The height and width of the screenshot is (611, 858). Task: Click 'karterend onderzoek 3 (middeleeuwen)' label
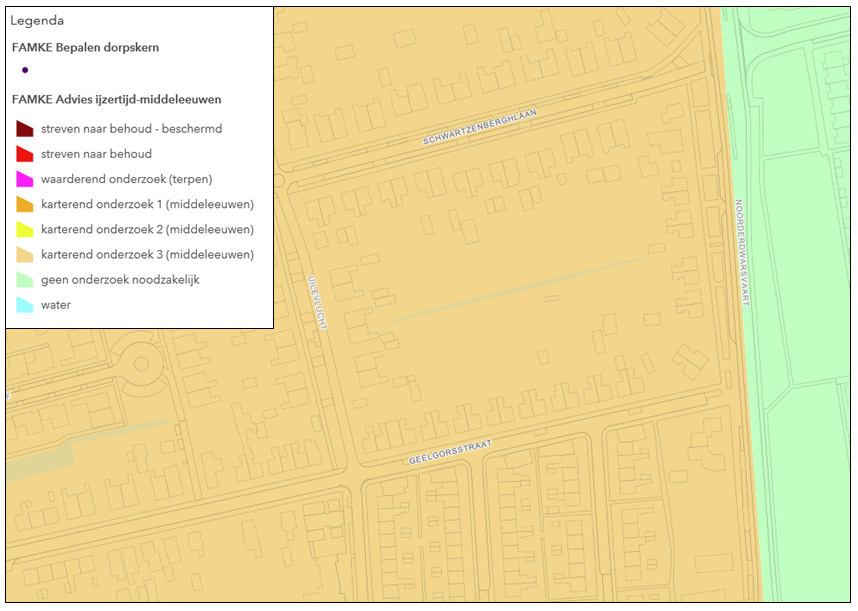147,255
